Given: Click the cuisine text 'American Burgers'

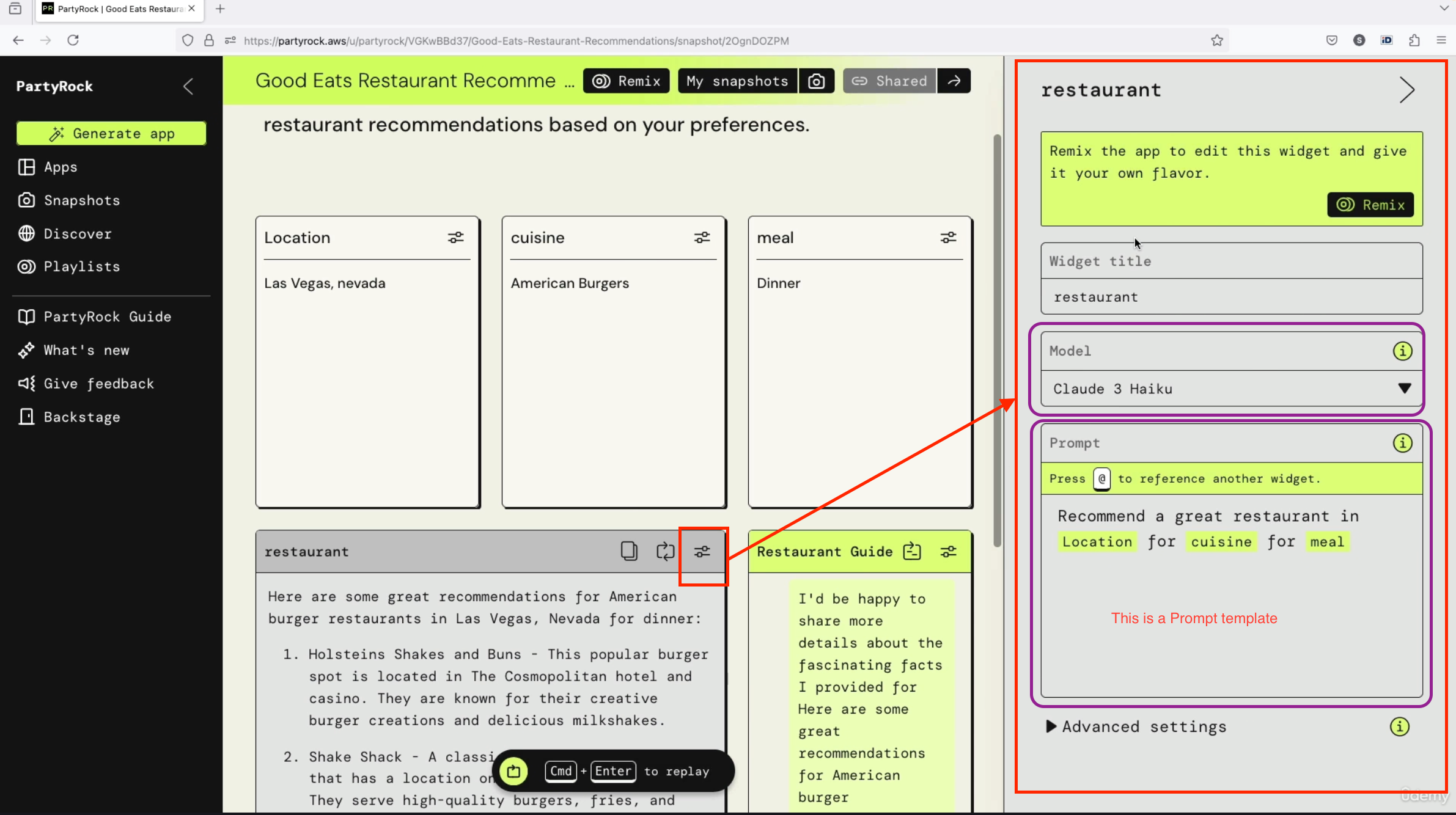Looking at the screenshot, I should [570, 283].
